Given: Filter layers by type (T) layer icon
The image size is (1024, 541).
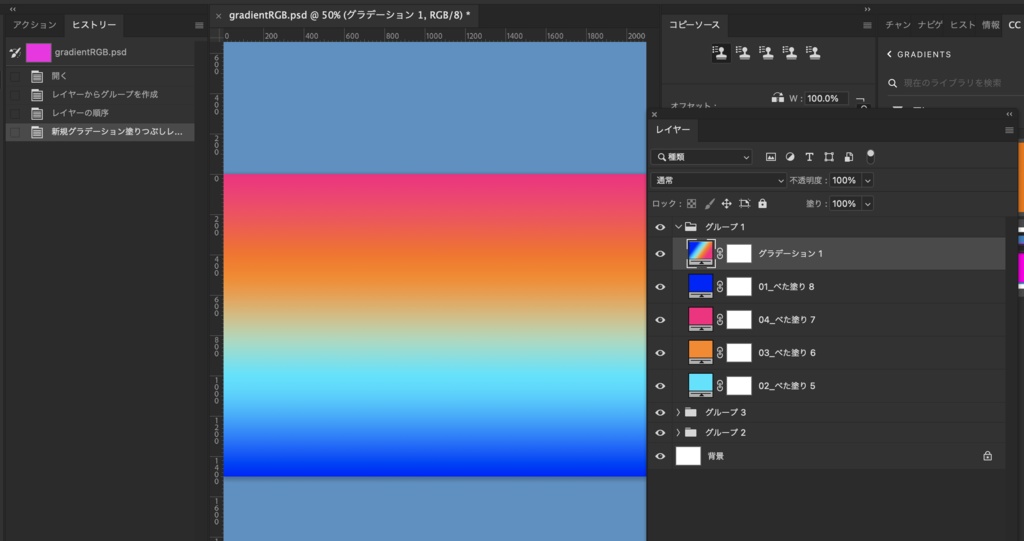Looking at the screenshot, I should coord(809,157).
